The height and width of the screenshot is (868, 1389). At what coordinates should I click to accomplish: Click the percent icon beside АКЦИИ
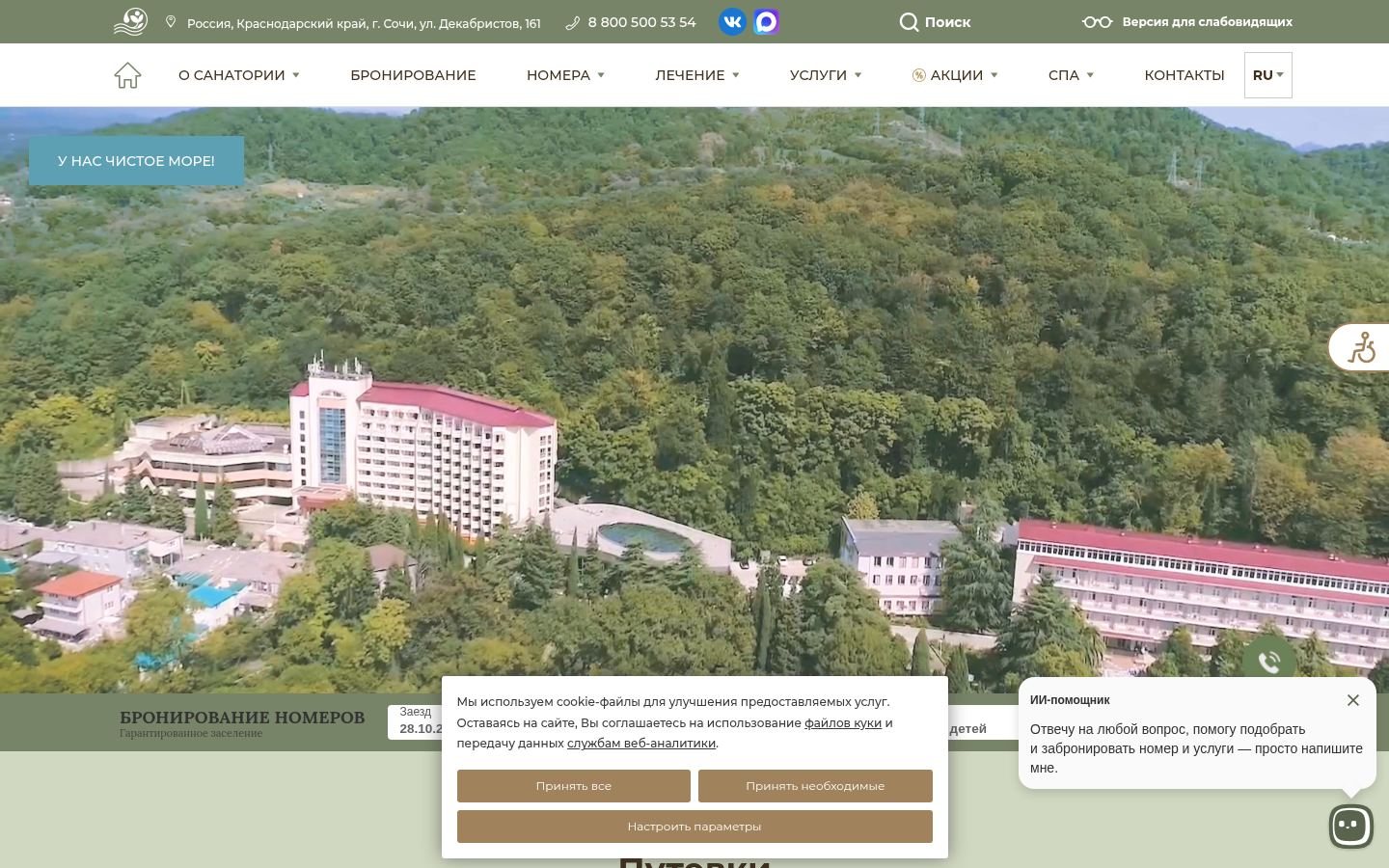[x=919, y=75]
